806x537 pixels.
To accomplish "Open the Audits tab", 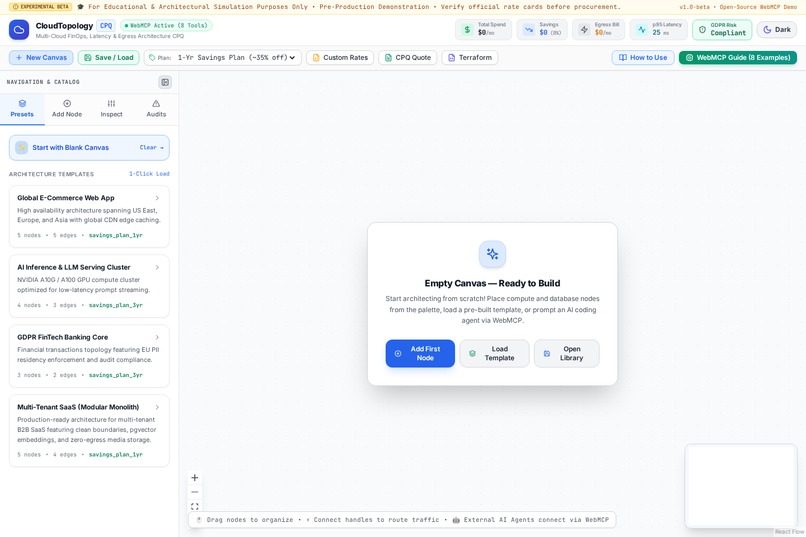I will point(156,109).
